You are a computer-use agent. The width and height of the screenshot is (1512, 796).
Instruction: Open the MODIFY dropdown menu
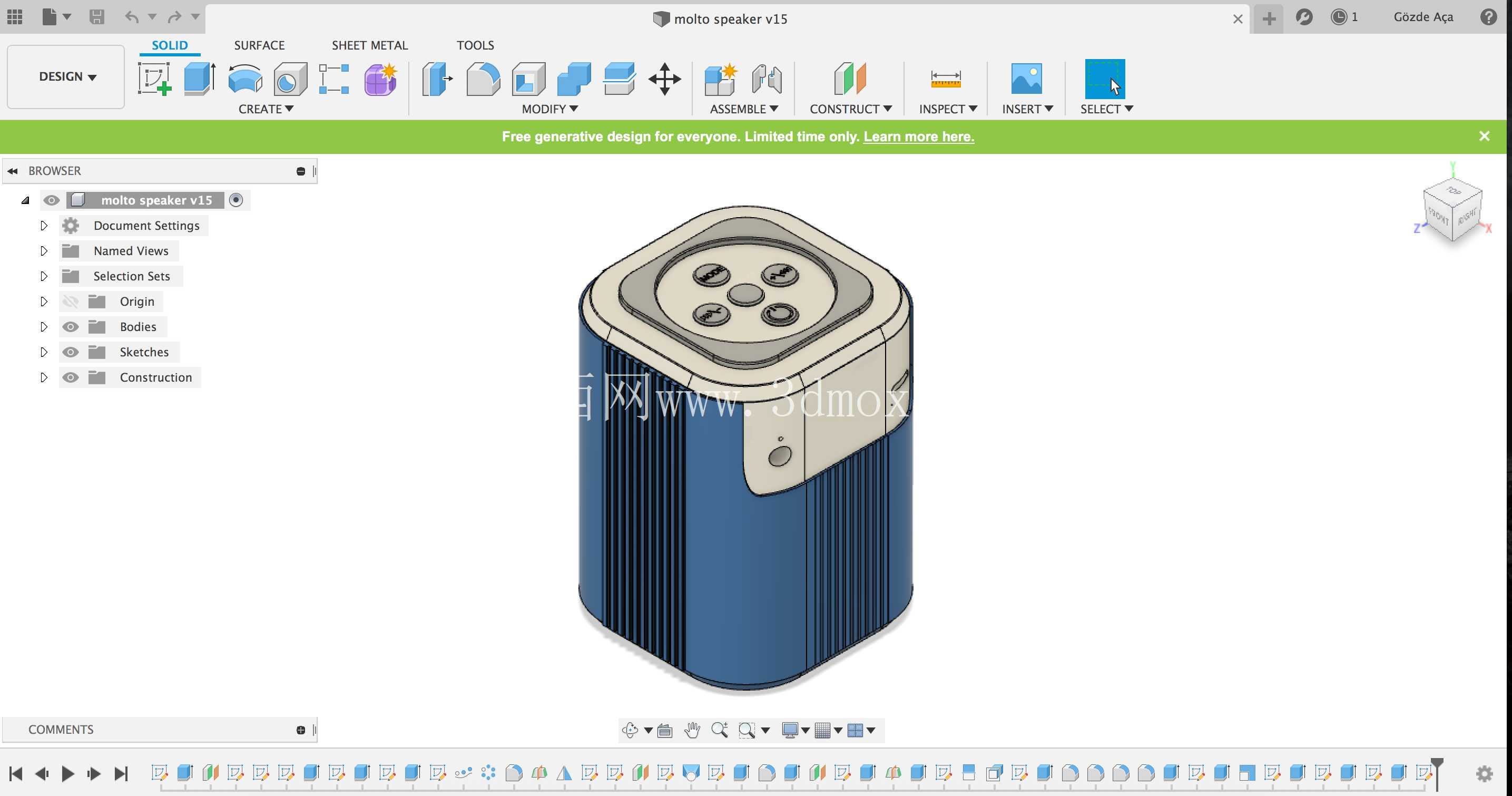coord(549,109)
